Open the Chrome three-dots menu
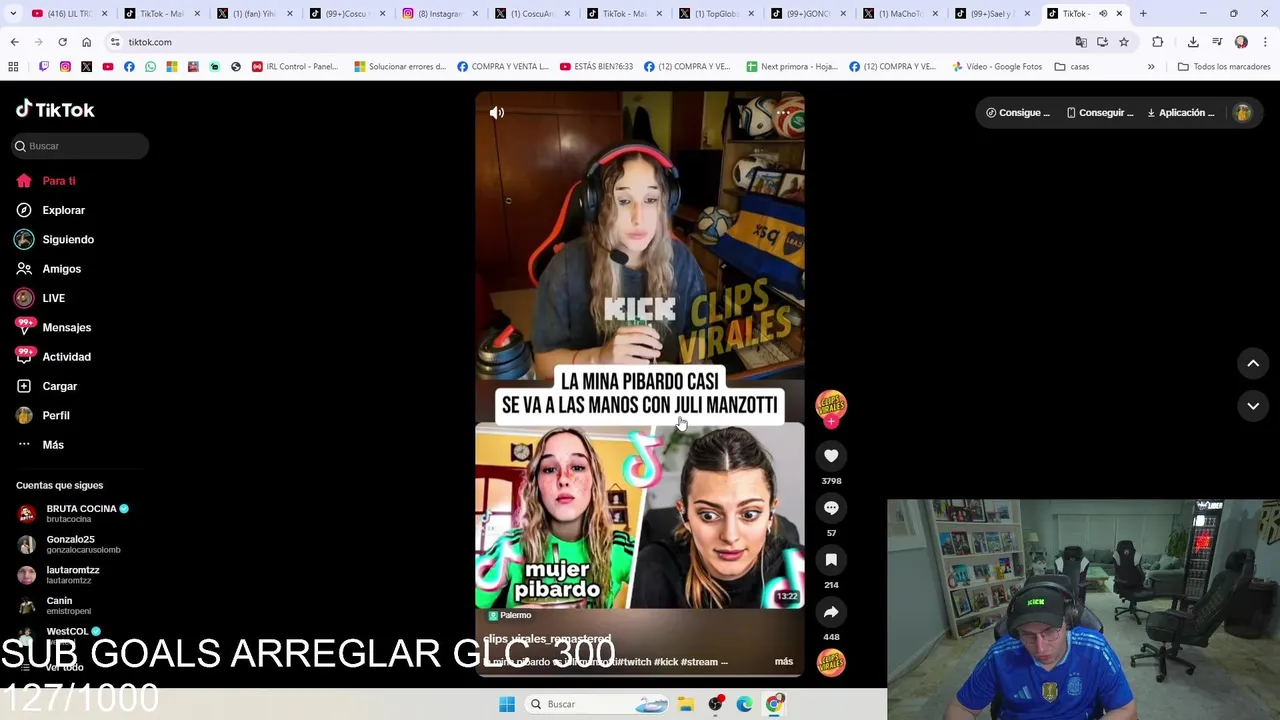This screenshot has width=1280, height=720. pyautogui.click(x=1266, y=42)
